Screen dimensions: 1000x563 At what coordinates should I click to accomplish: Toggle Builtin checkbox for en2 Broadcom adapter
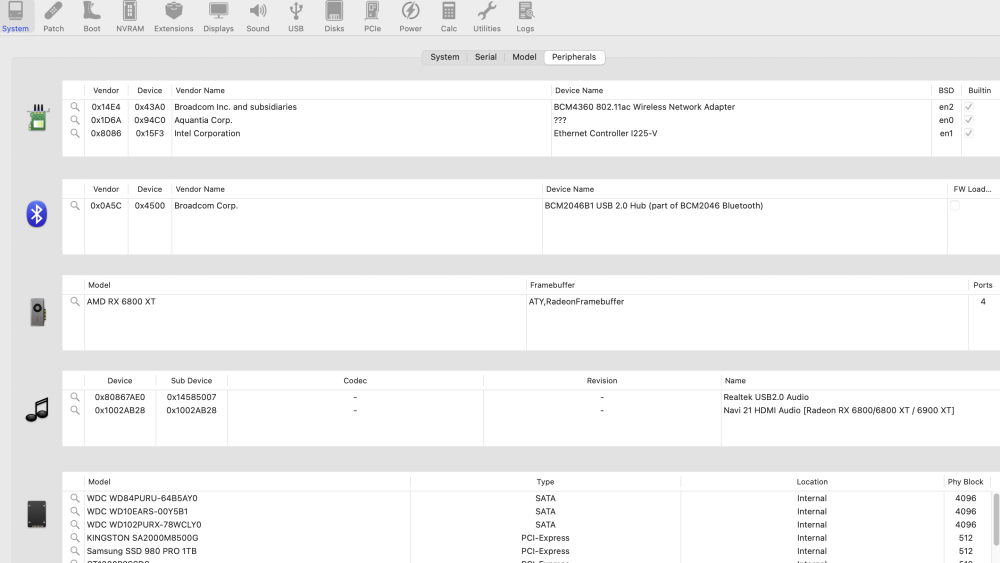968,107
